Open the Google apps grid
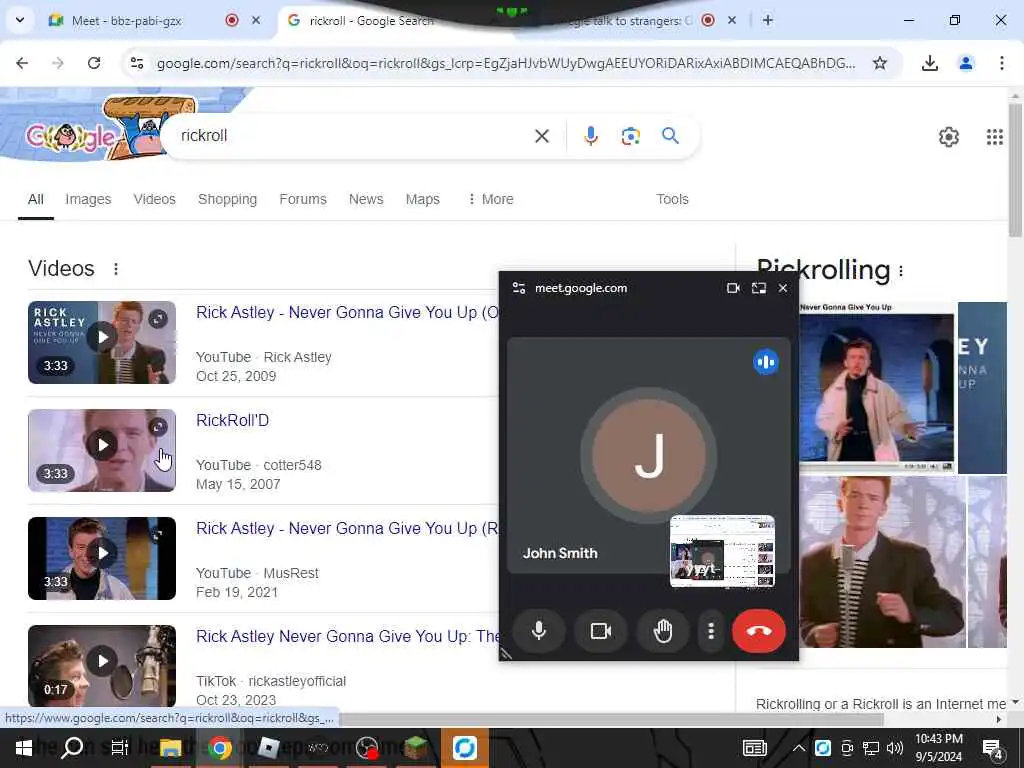The image size is (1024, 768). 995,136
